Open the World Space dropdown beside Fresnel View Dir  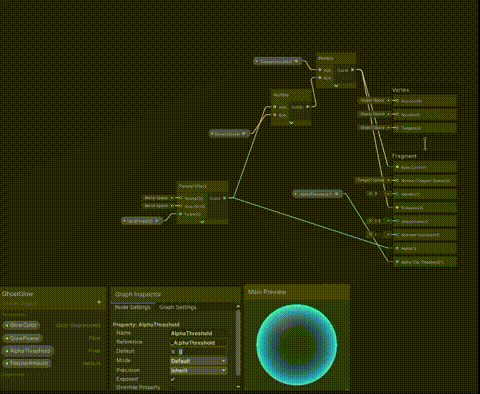[x=156, y=206]
